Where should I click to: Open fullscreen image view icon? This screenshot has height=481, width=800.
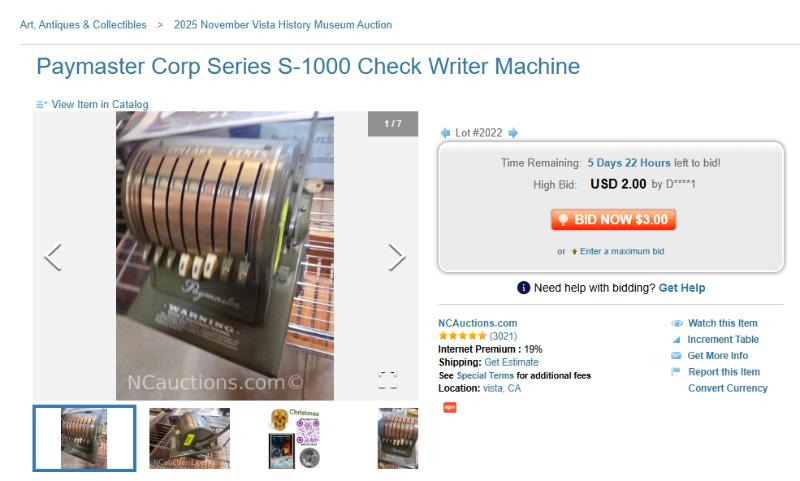point(387,380)
